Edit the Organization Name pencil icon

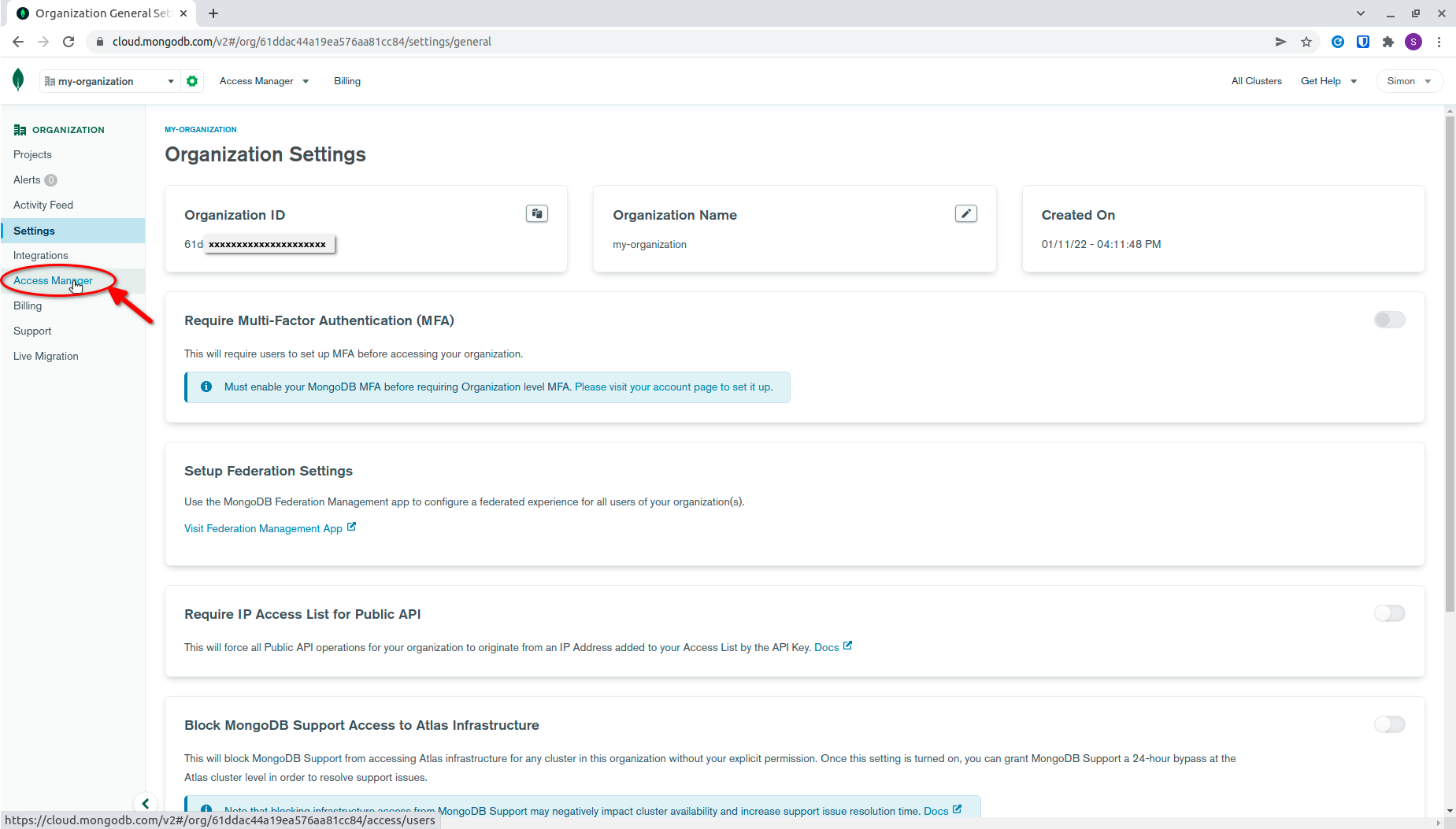(966, 213)
